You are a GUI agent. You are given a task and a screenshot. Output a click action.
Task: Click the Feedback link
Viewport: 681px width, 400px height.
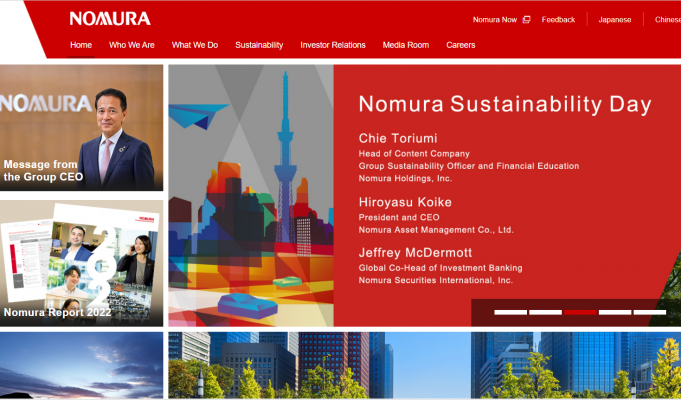(x=558, y=20)
